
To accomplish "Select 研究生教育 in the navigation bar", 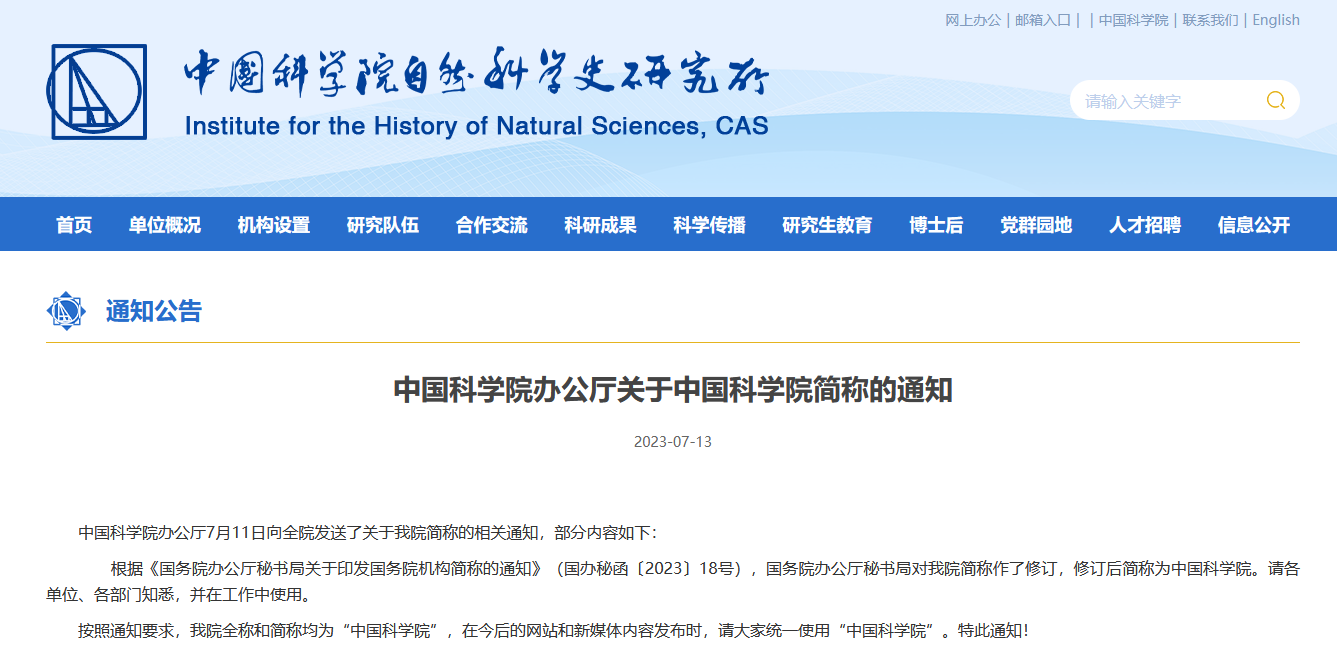I will 827,225.
